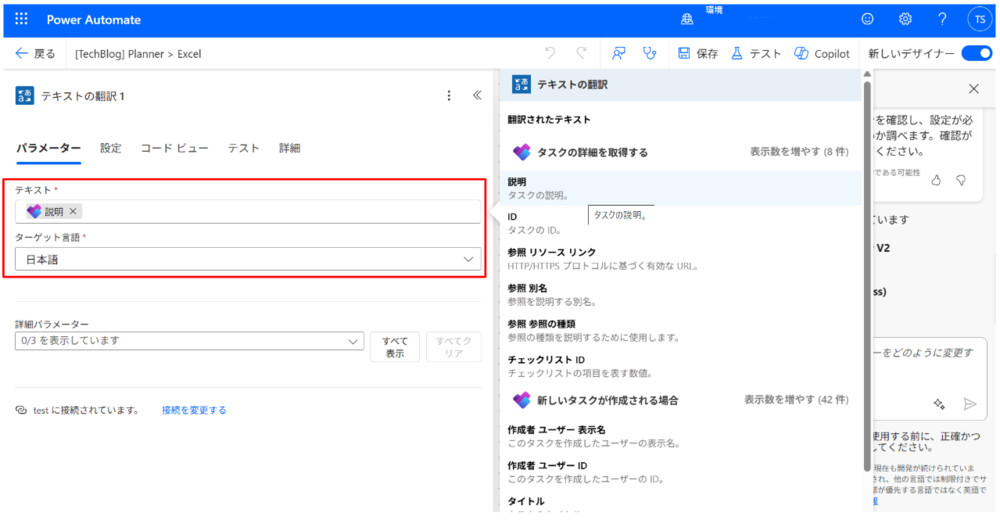The image size is (1000, 520).
Task: Run テスト from the toolbar
Action: [x=756, y=54]
